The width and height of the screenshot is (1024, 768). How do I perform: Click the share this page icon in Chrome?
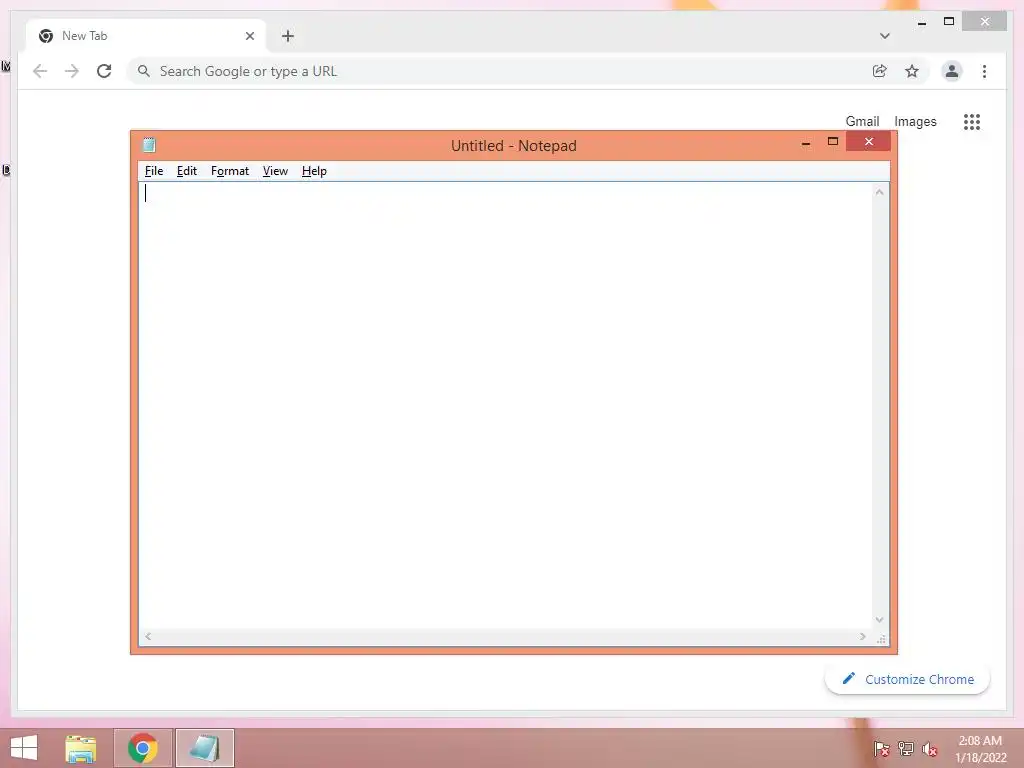[880, 71]
